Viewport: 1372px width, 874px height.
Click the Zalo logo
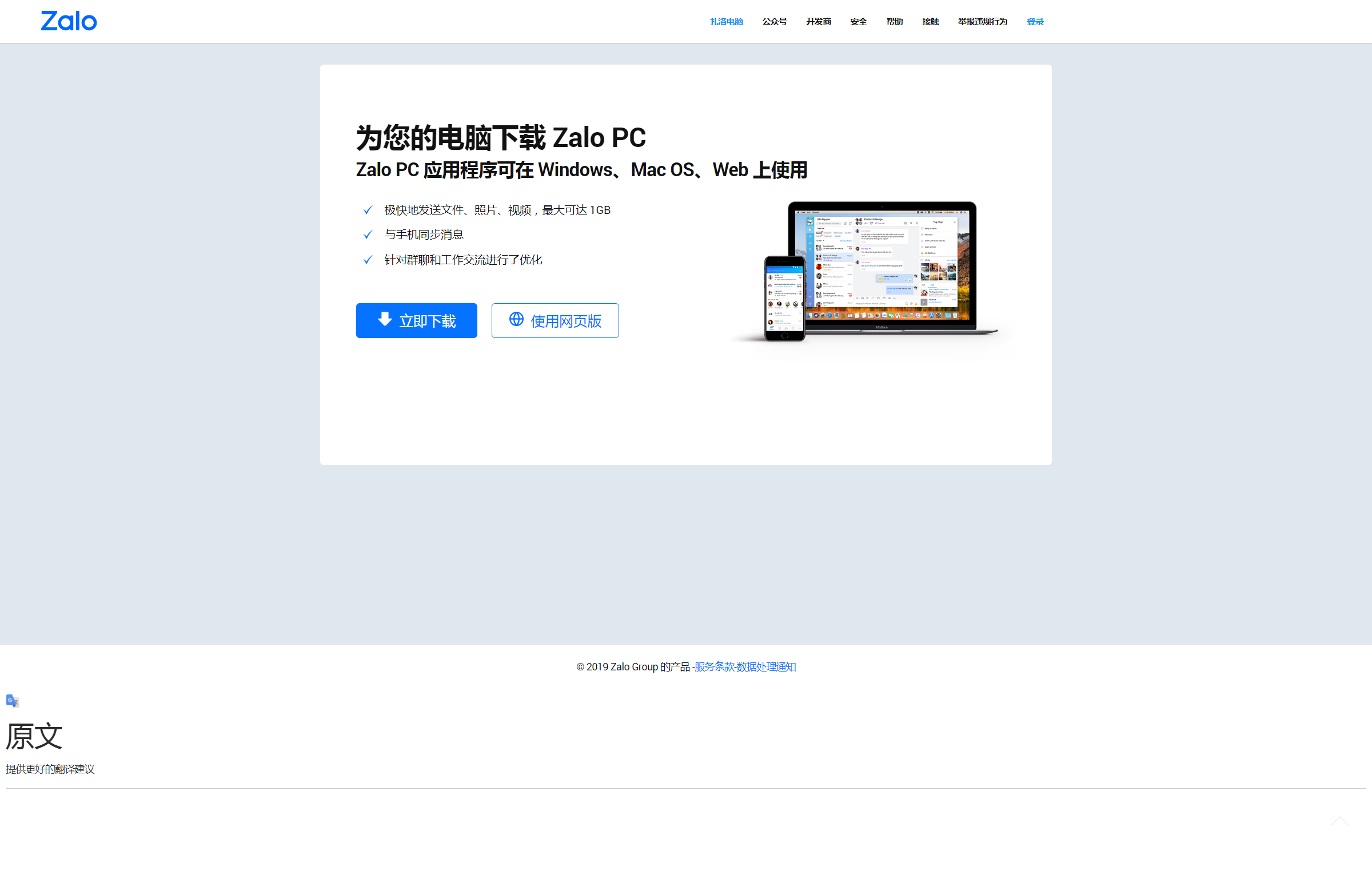(x=69, y=21)
